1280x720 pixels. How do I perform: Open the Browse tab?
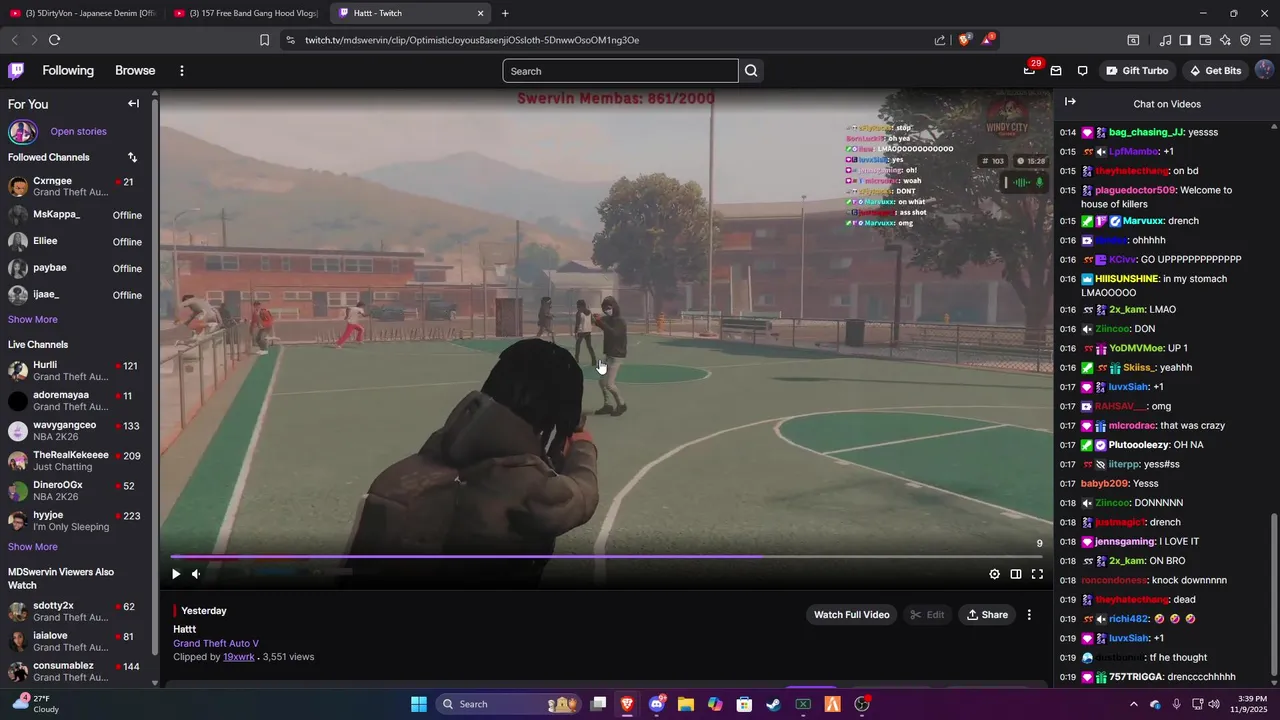tap(135, 71)
